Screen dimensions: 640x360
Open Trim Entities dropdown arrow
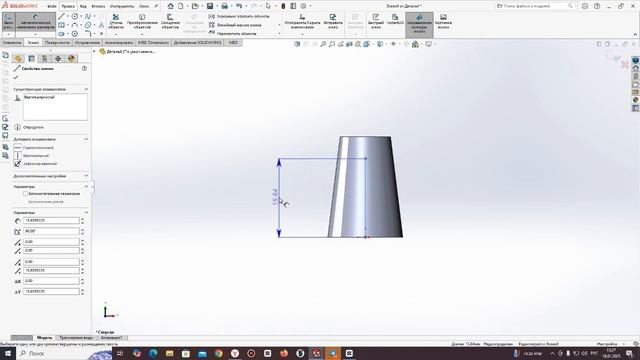[116, 34]
